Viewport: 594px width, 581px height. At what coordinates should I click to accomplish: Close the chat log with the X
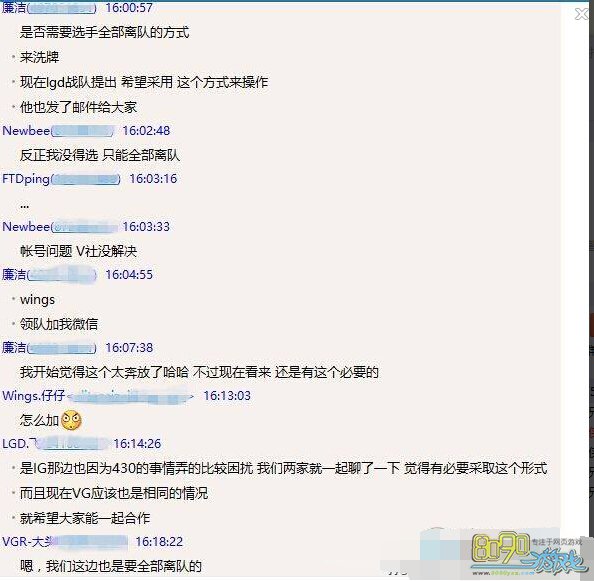581,14
